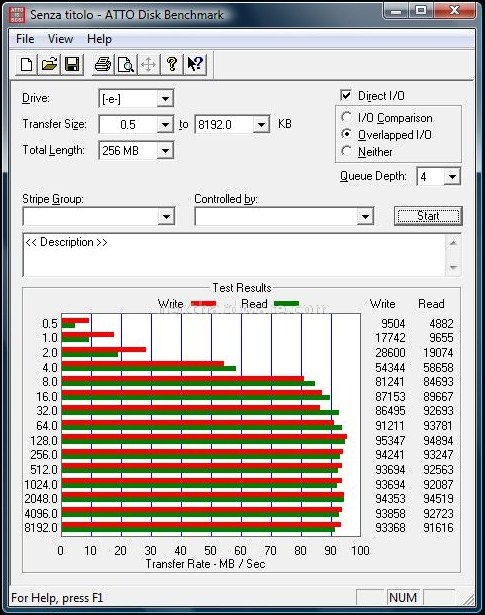Viewport: 485px width, 615px height.
Task: Activate the context help arrow icon
Action: click(195, 64)
